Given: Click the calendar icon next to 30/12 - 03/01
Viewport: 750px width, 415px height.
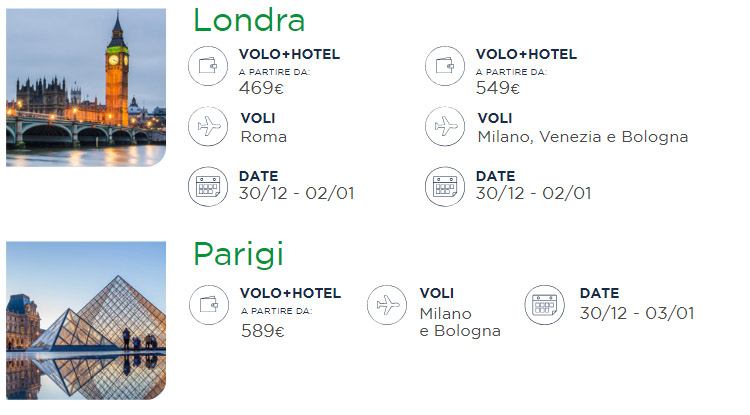Looking at the screenshot, I should [544, 305].
